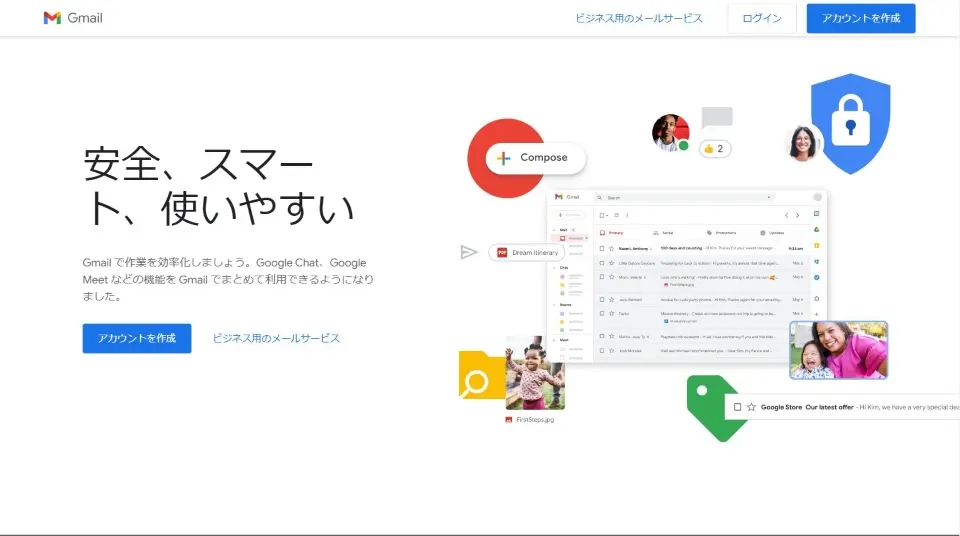960x536 pixels.
Task: Click the Google Store email row star
Action: [x=751, y=407]
